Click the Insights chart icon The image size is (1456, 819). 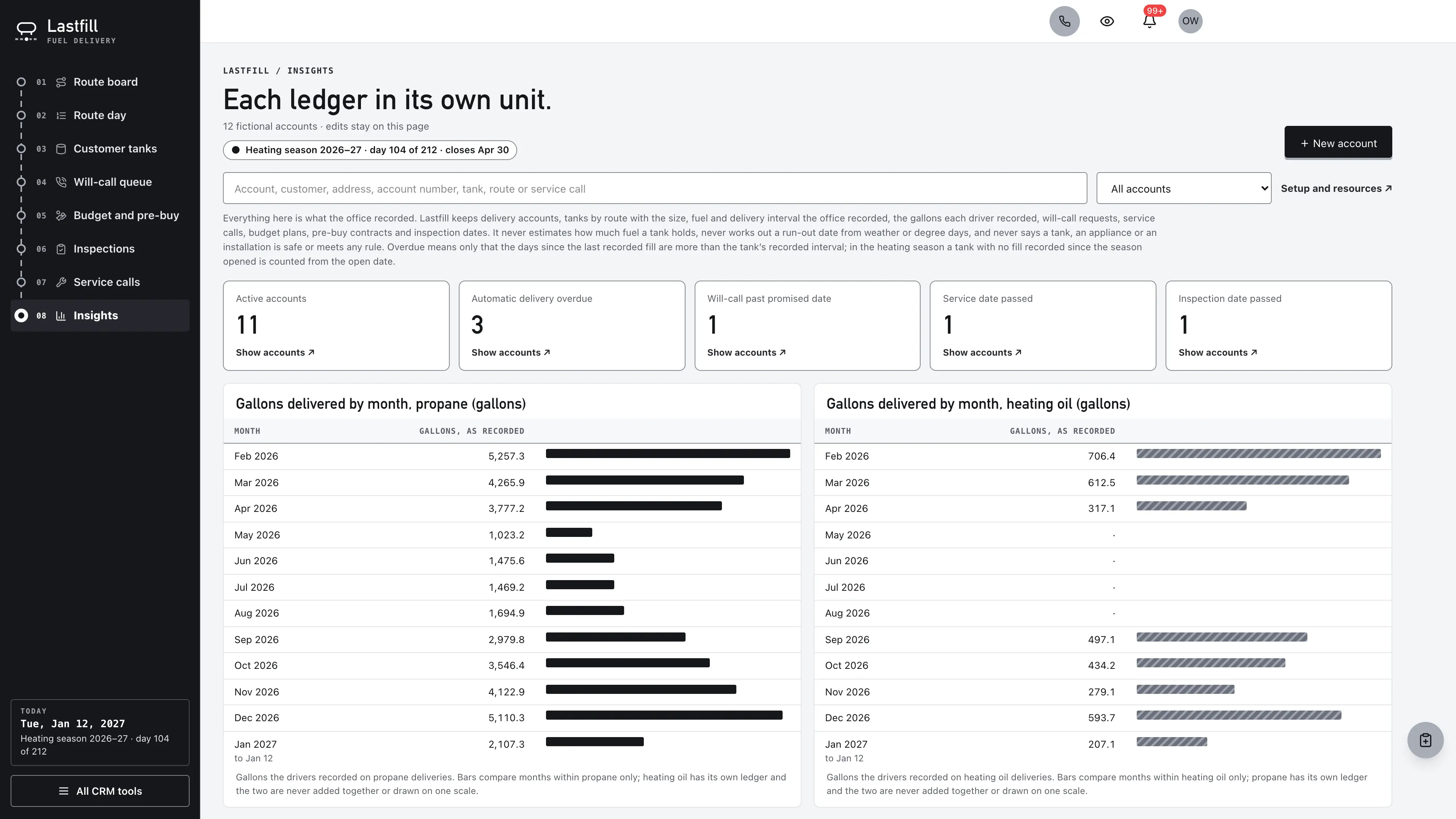[61, 315]
